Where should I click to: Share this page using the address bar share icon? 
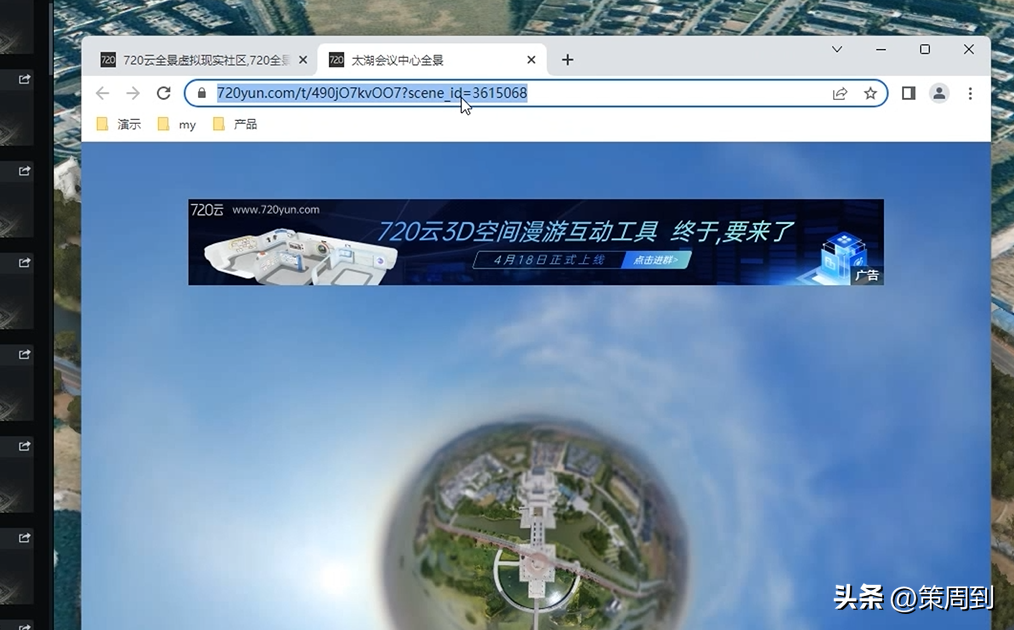pos(839,94)
